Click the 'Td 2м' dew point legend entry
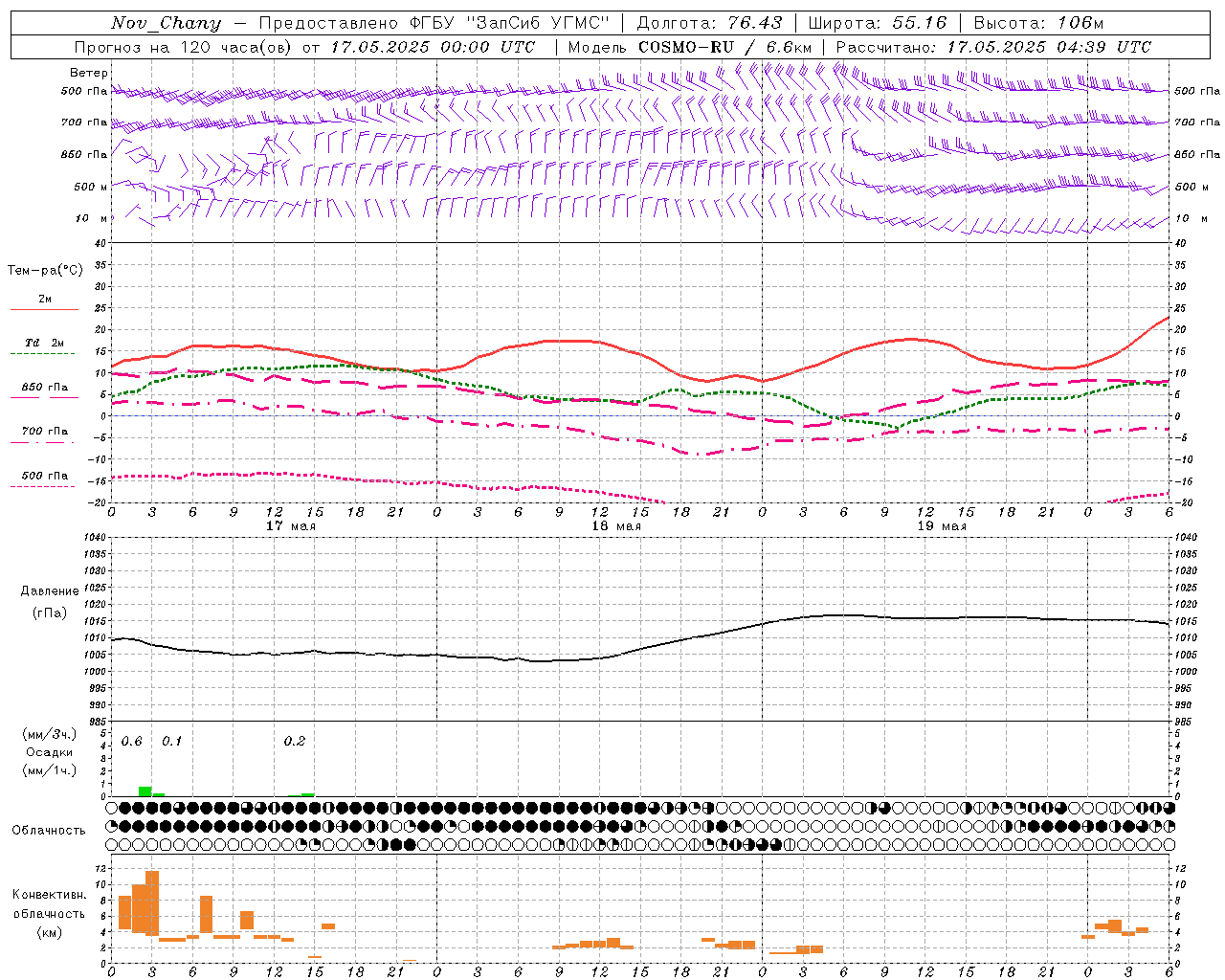This screenshot has width=1225, height=980. pos(45,343)
